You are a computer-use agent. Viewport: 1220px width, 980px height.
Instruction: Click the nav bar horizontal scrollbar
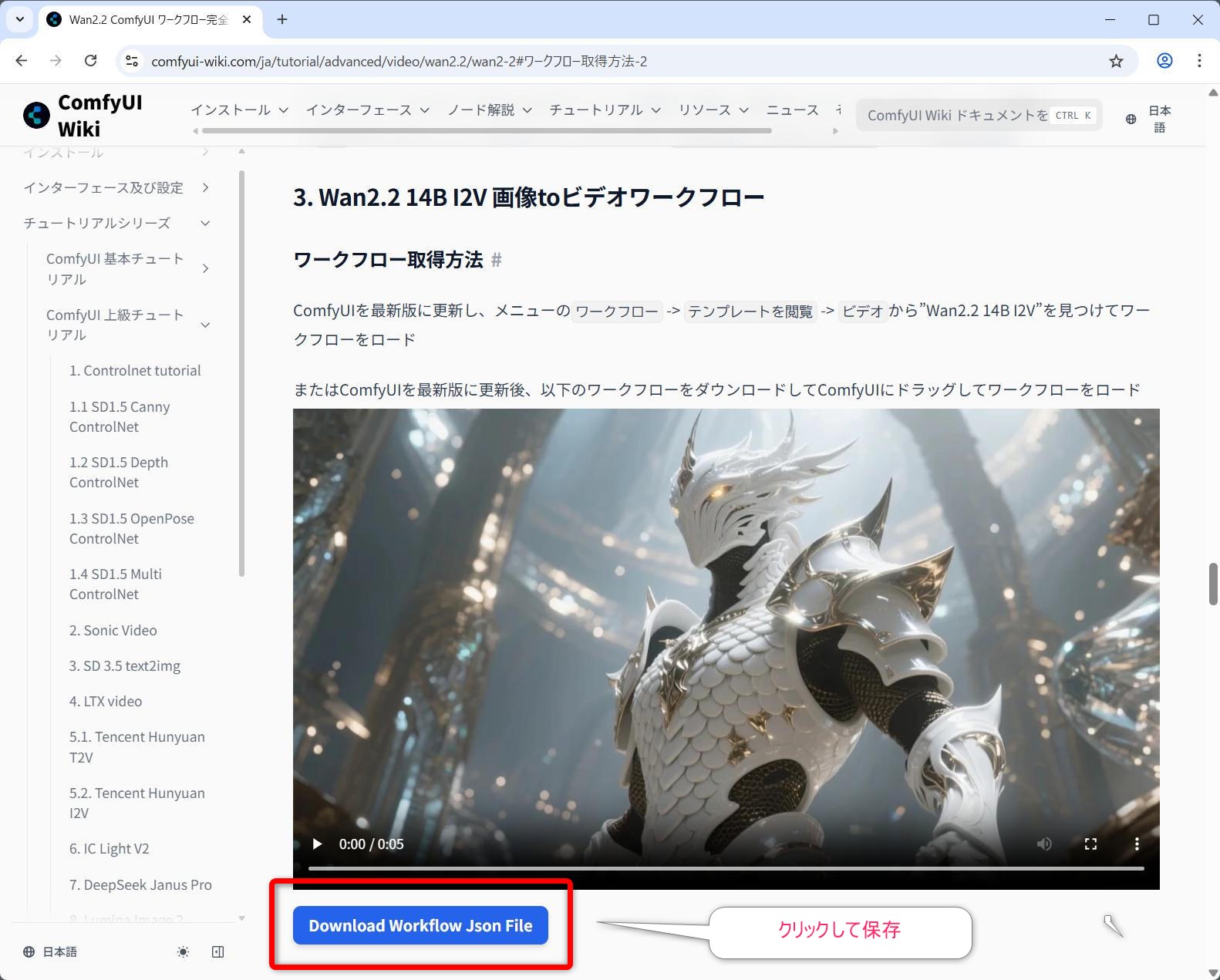point(487,131)
